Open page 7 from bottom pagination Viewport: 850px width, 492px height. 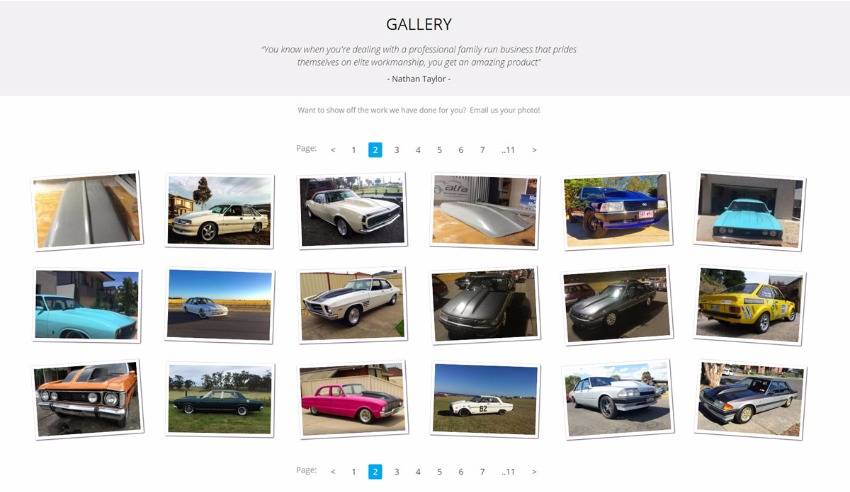[482, 472]
